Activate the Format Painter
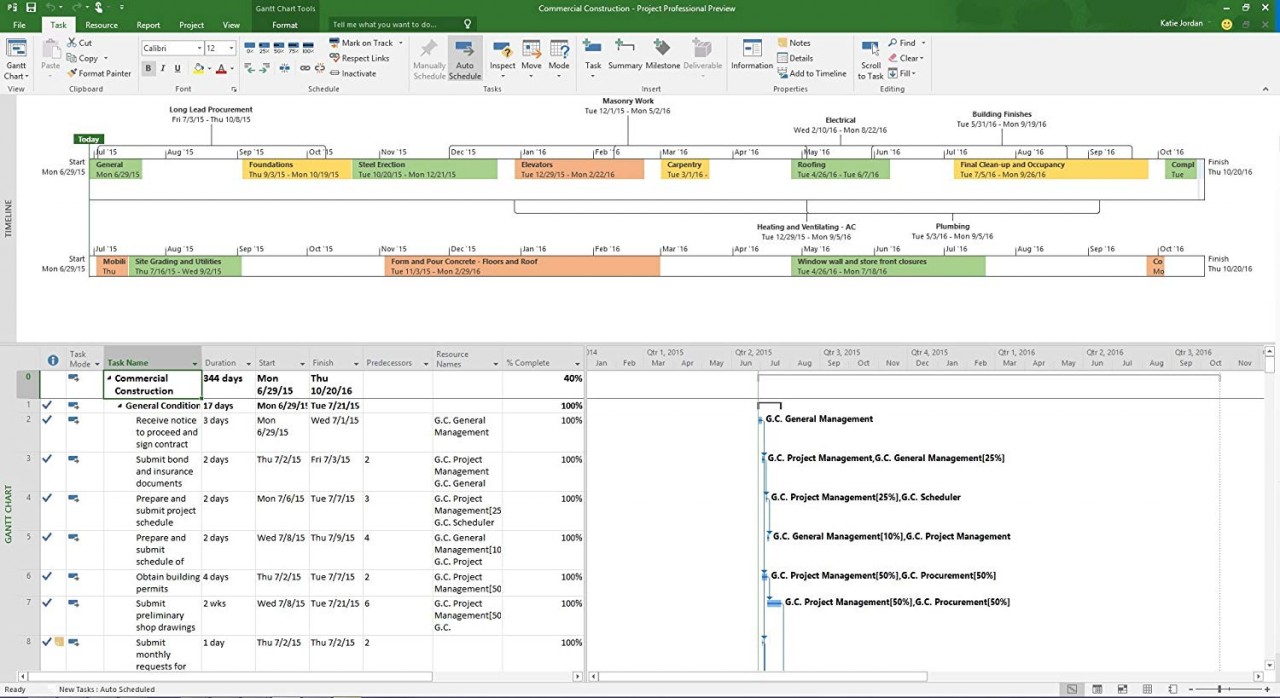The width and height of the screenshot is (1280, 698). point(99,73)
